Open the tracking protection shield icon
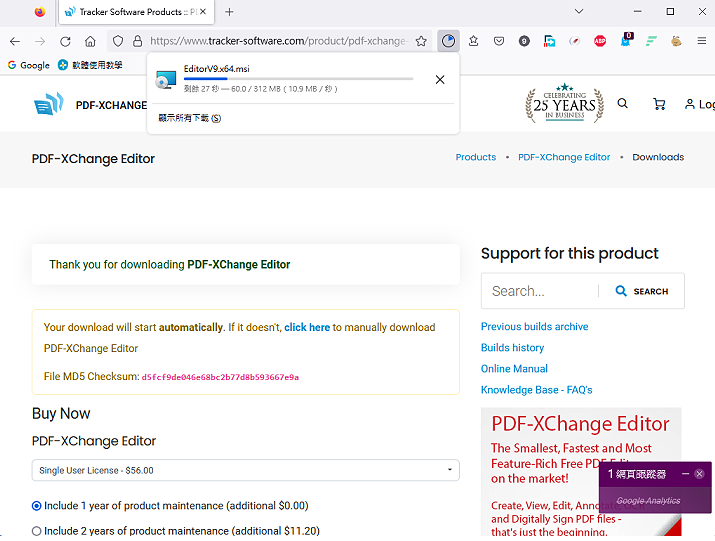715x541 pixels. coord(118,42)
